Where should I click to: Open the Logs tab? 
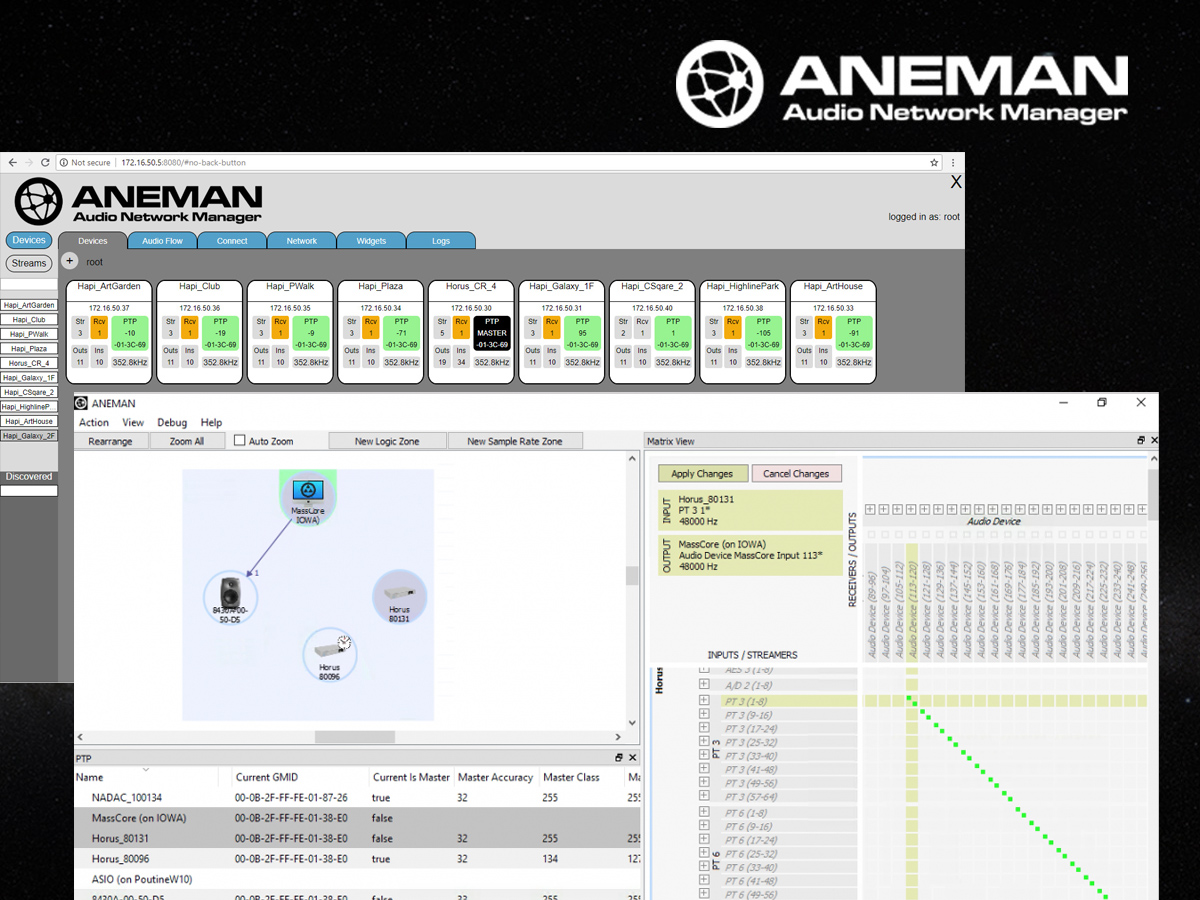tap(441, 241)
